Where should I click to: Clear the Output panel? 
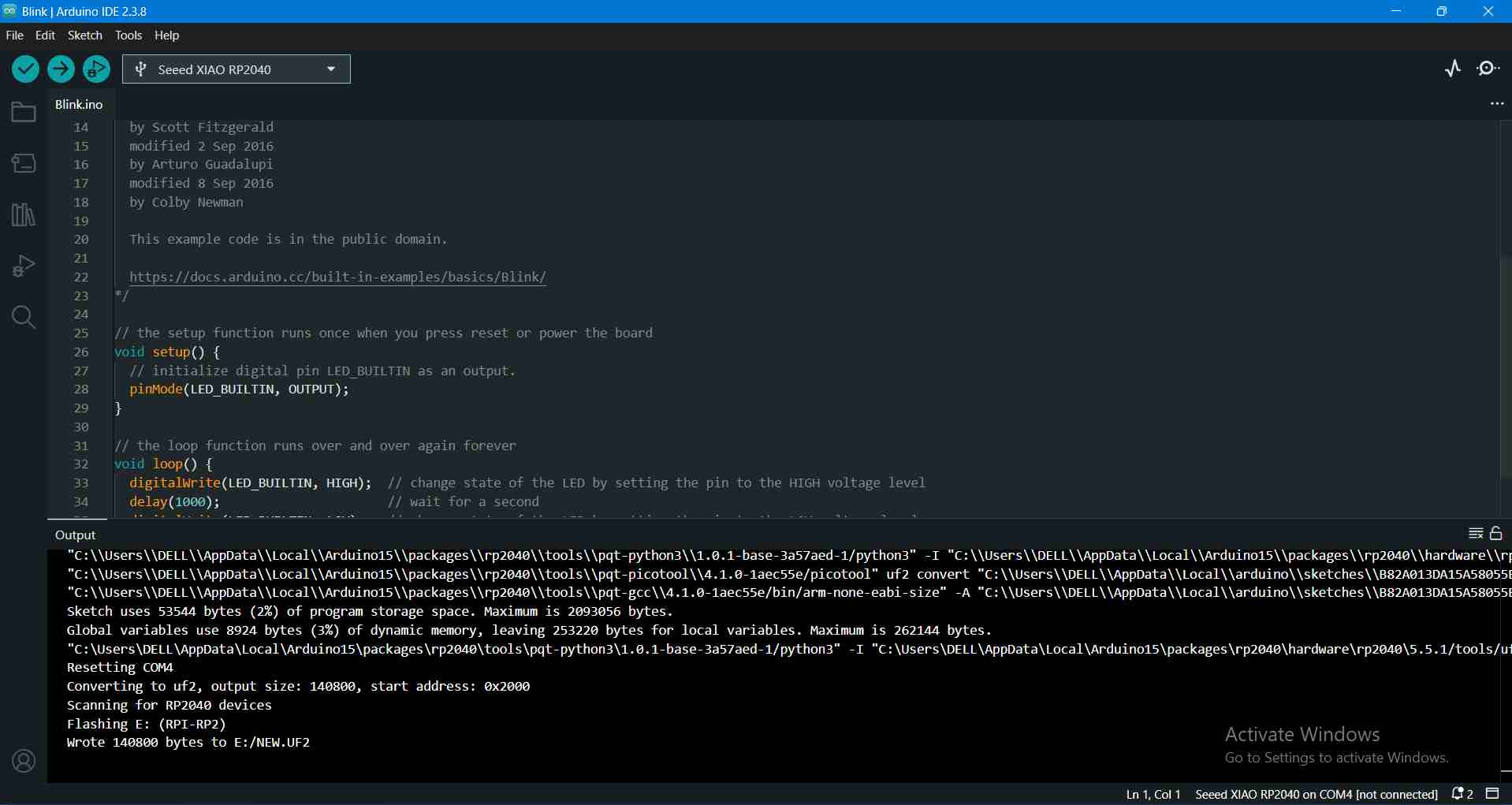click(x=1477, y=534)
